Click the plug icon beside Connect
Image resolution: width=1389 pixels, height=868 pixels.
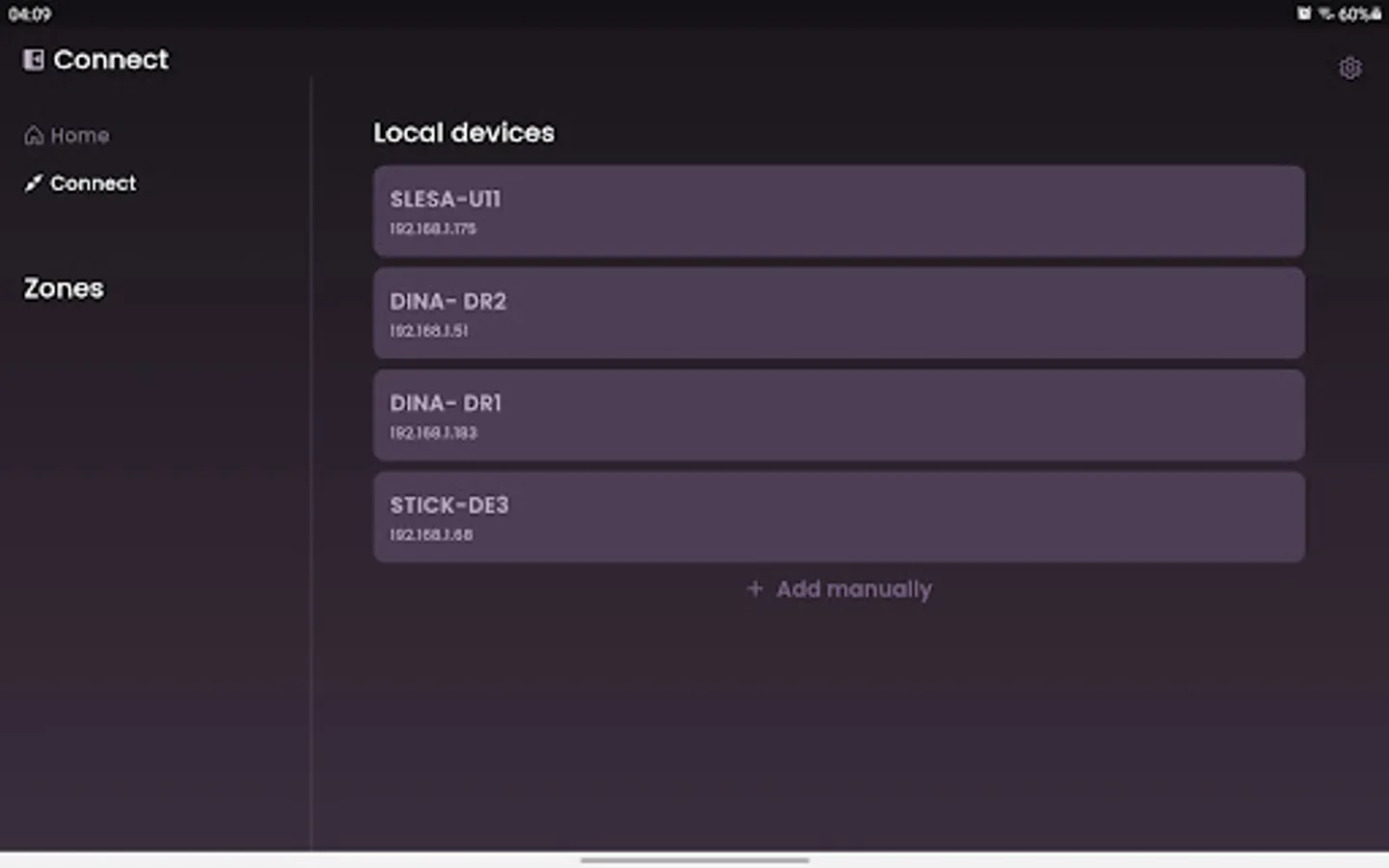[32, 182]
